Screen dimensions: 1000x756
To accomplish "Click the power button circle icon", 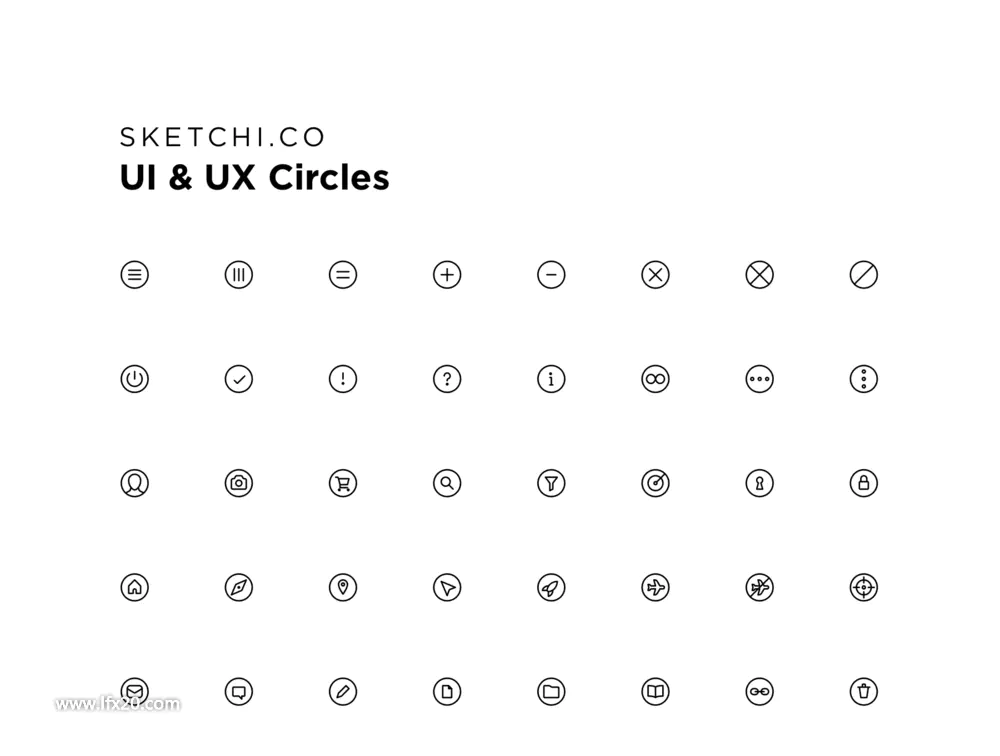I will [x=135, y=379].
